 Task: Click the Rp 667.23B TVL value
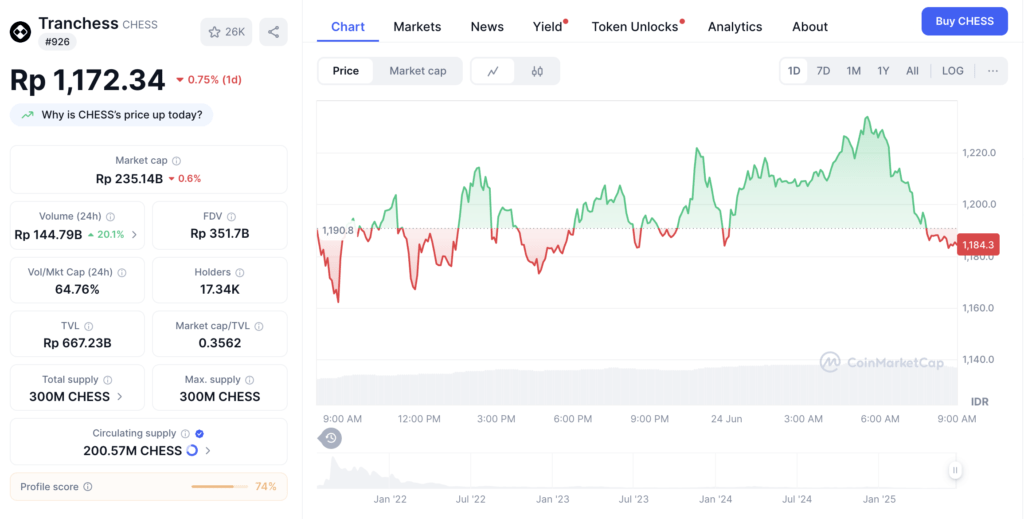[x=77, y=343]
